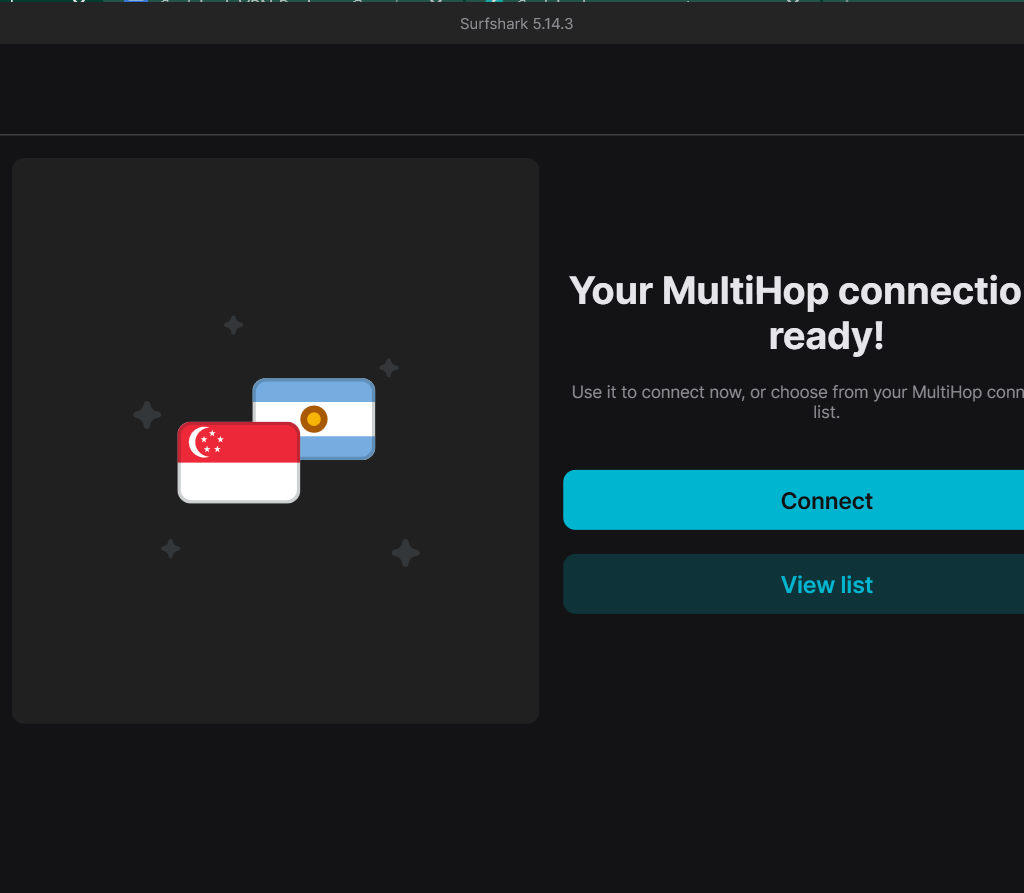
Task: Click the "Use it to connect now" description
Action: click(797, 402)
